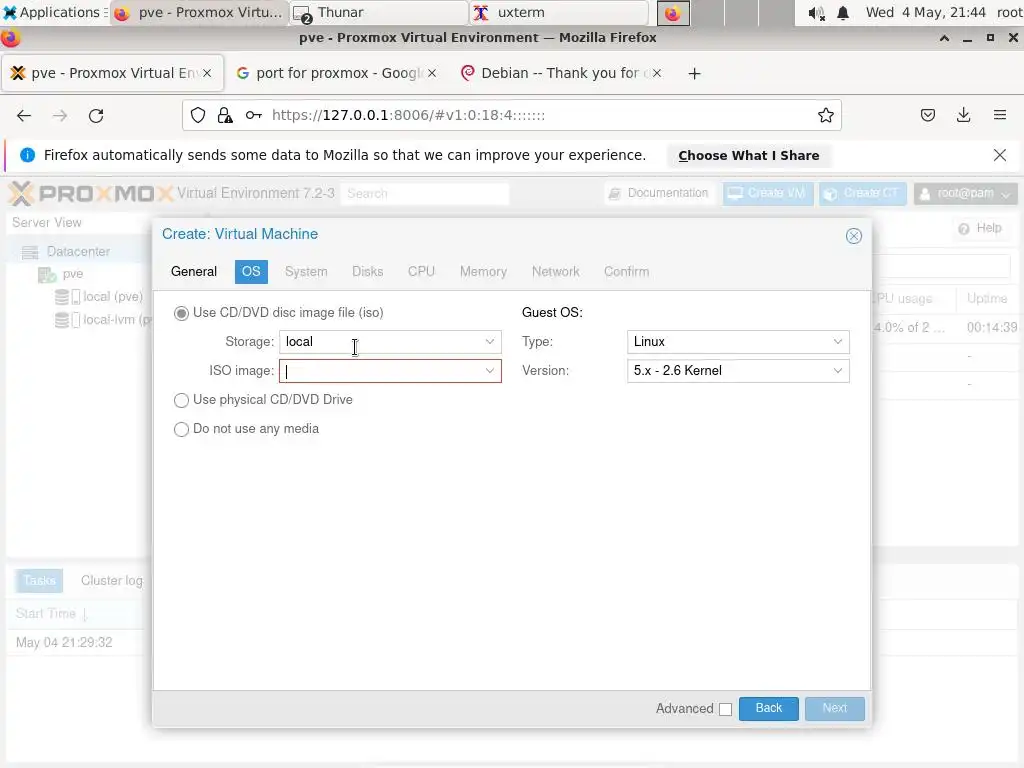Viewport: 1024px width, 768px height.
Task: Click the Back button
Action: pos(769,709)
